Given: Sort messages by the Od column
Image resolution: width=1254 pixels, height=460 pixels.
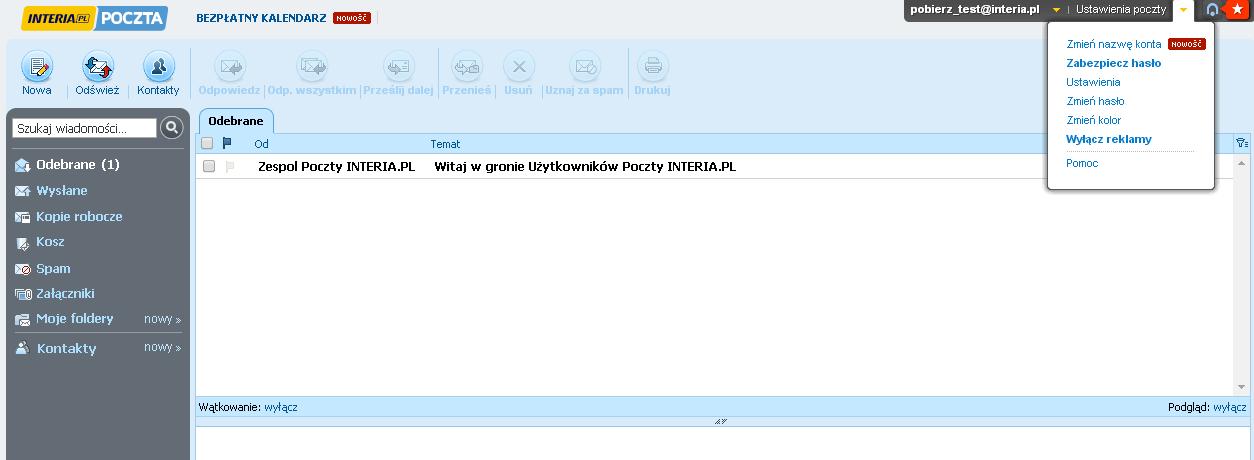Looking at the screenshot, I should click(262, 144).
